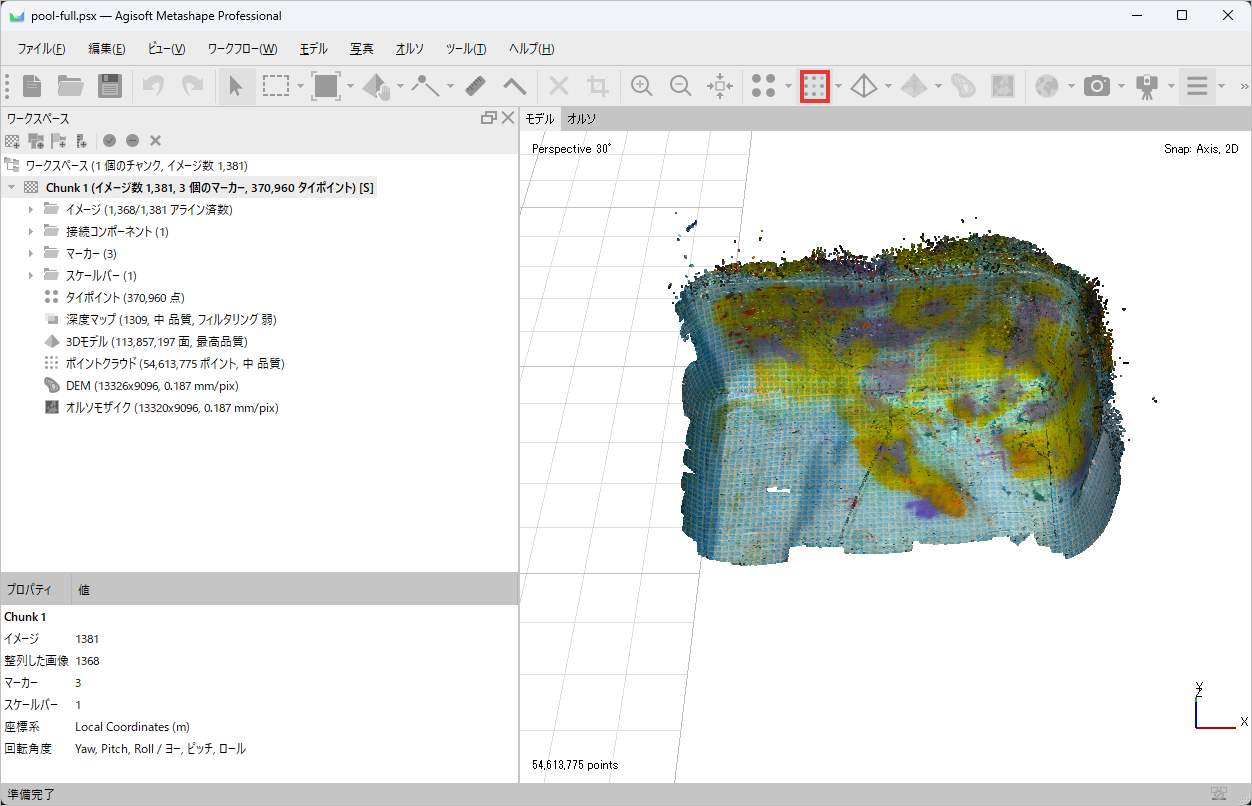Create a new project with the New icon
The image size is (1252, 806).
pos(32,86)
